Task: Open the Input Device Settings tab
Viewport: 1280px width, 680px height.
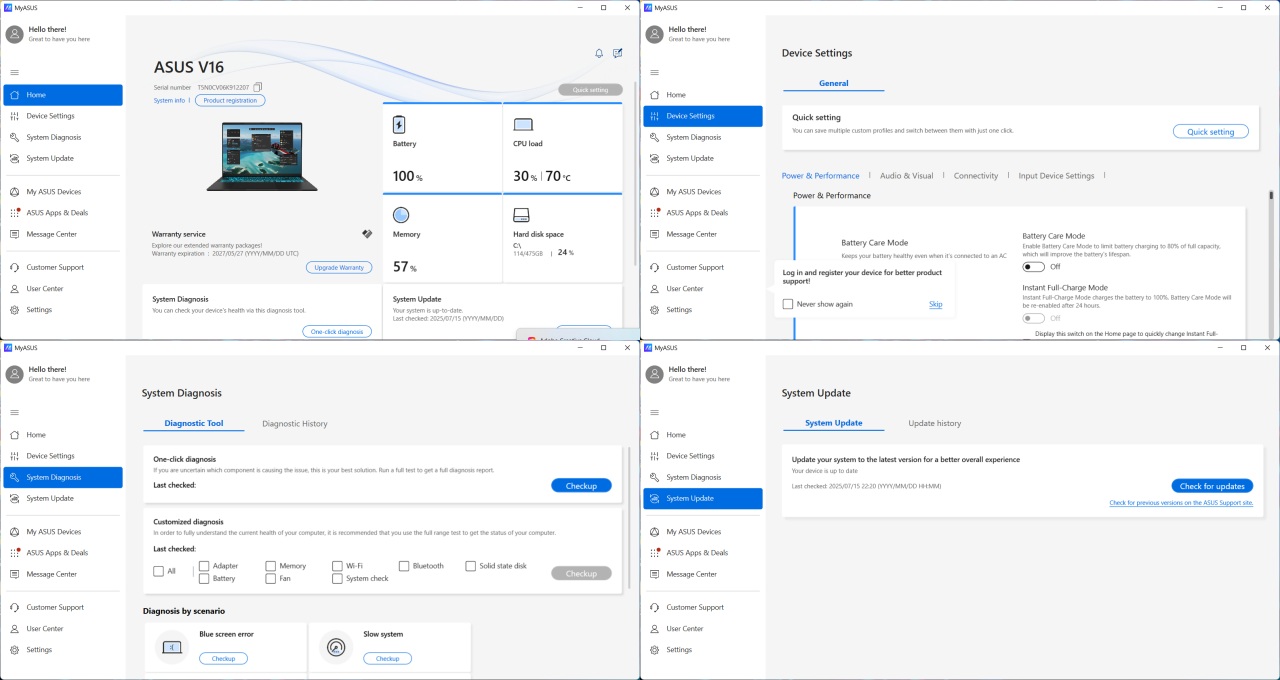Action: tap(1056, 176)
